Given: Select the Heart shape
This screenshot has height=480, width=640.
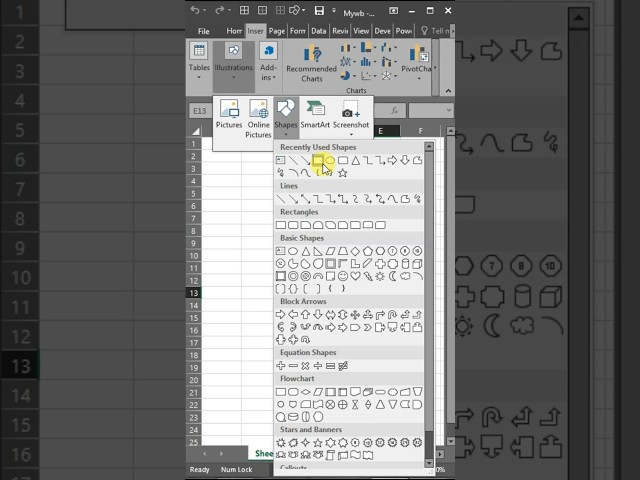Looking at the screenshot, I should click(x=355, y=276).
